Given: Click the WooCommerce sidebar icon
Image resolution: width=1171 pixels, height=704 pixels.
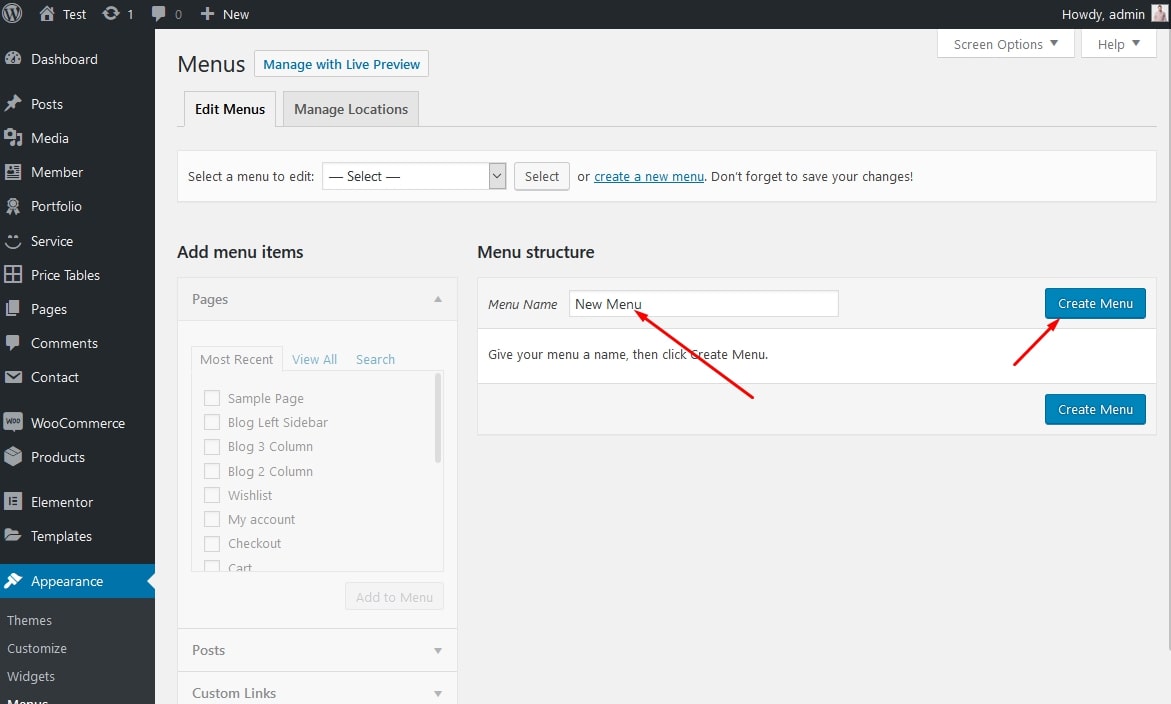Looking at the screenshot, I should (x=13, y=423).
